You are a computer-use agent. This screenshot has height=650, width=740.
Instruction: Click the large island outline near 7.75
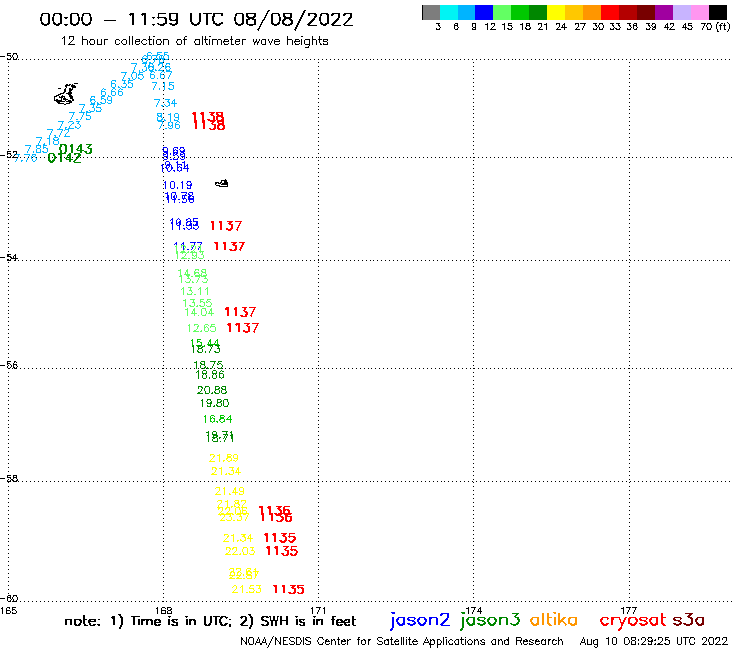[66, 94]
